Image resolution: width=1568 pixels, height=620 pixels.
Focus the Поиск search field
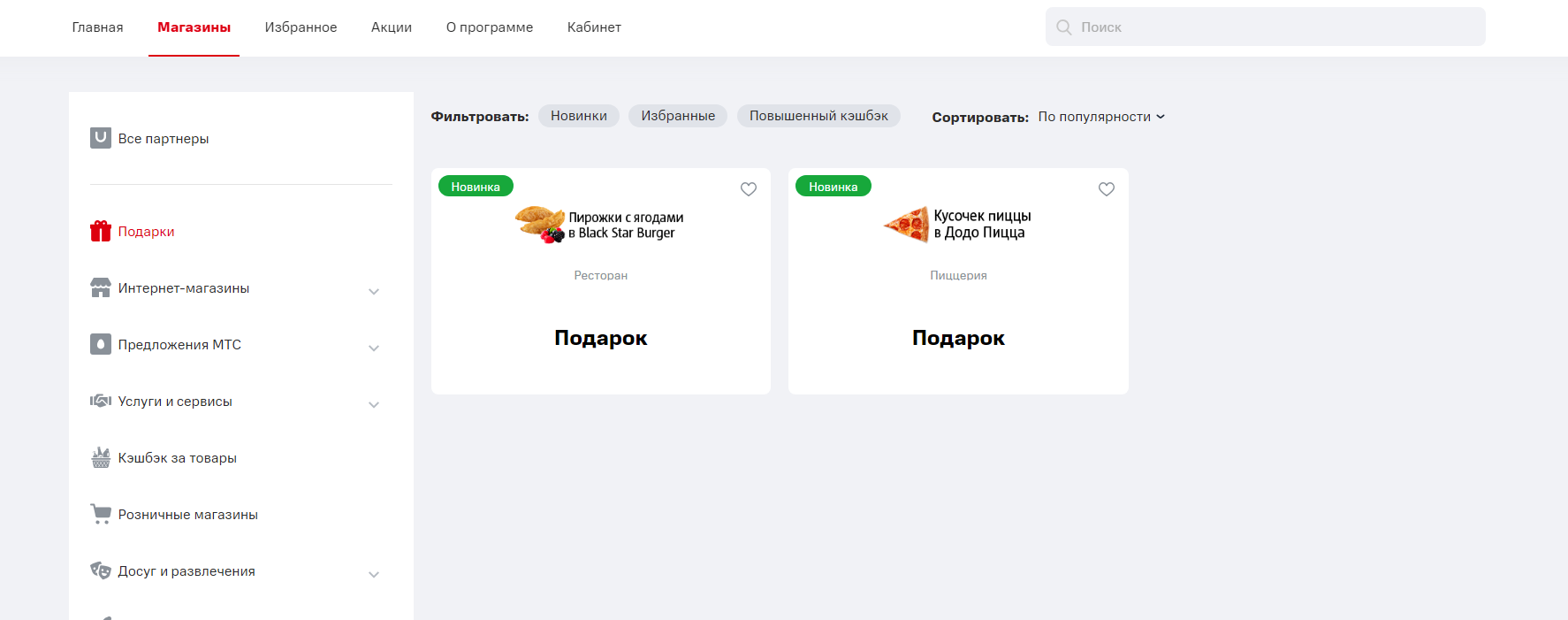pyautogui.click(x=1265, y=27)
